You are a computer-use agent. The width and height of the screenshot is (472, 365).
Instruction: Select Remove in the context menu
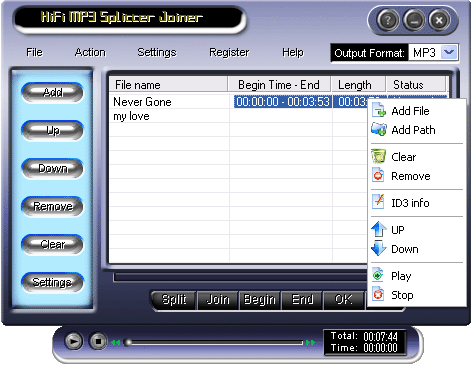pos(417,176)
